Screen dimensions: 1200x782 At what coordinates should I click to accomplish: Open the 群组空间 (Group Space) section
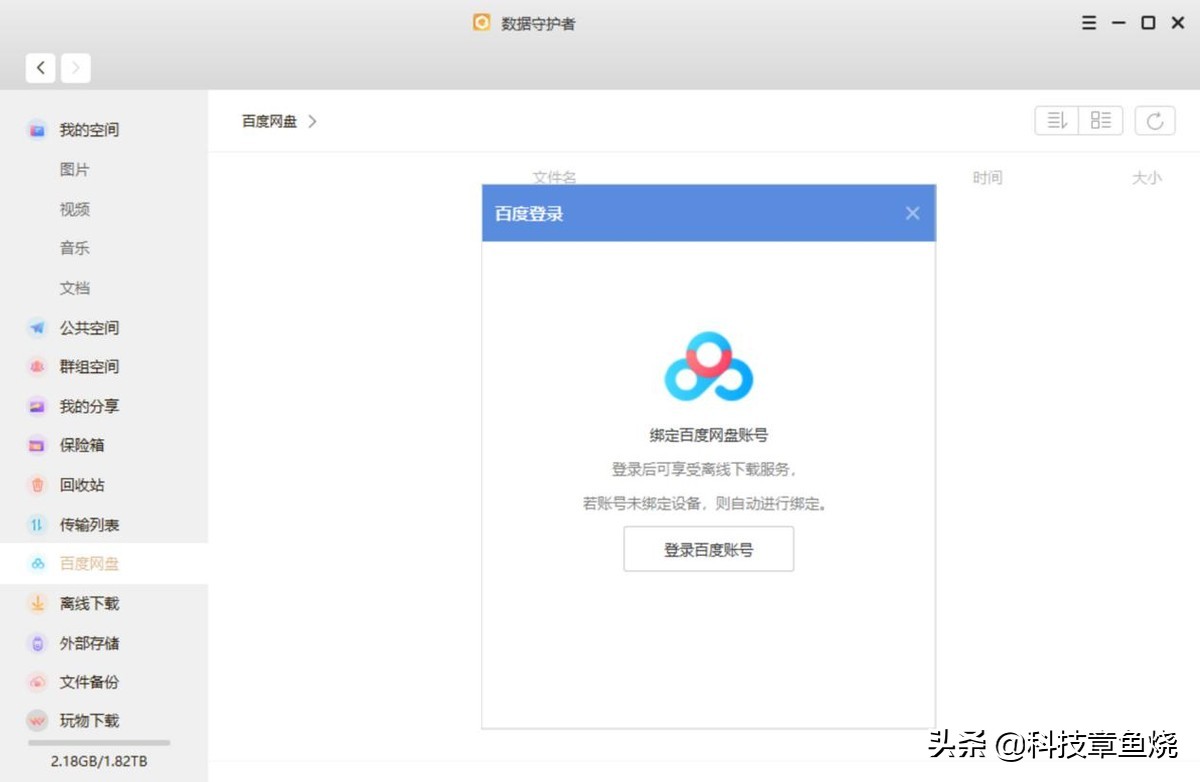(x=90, y=366)
